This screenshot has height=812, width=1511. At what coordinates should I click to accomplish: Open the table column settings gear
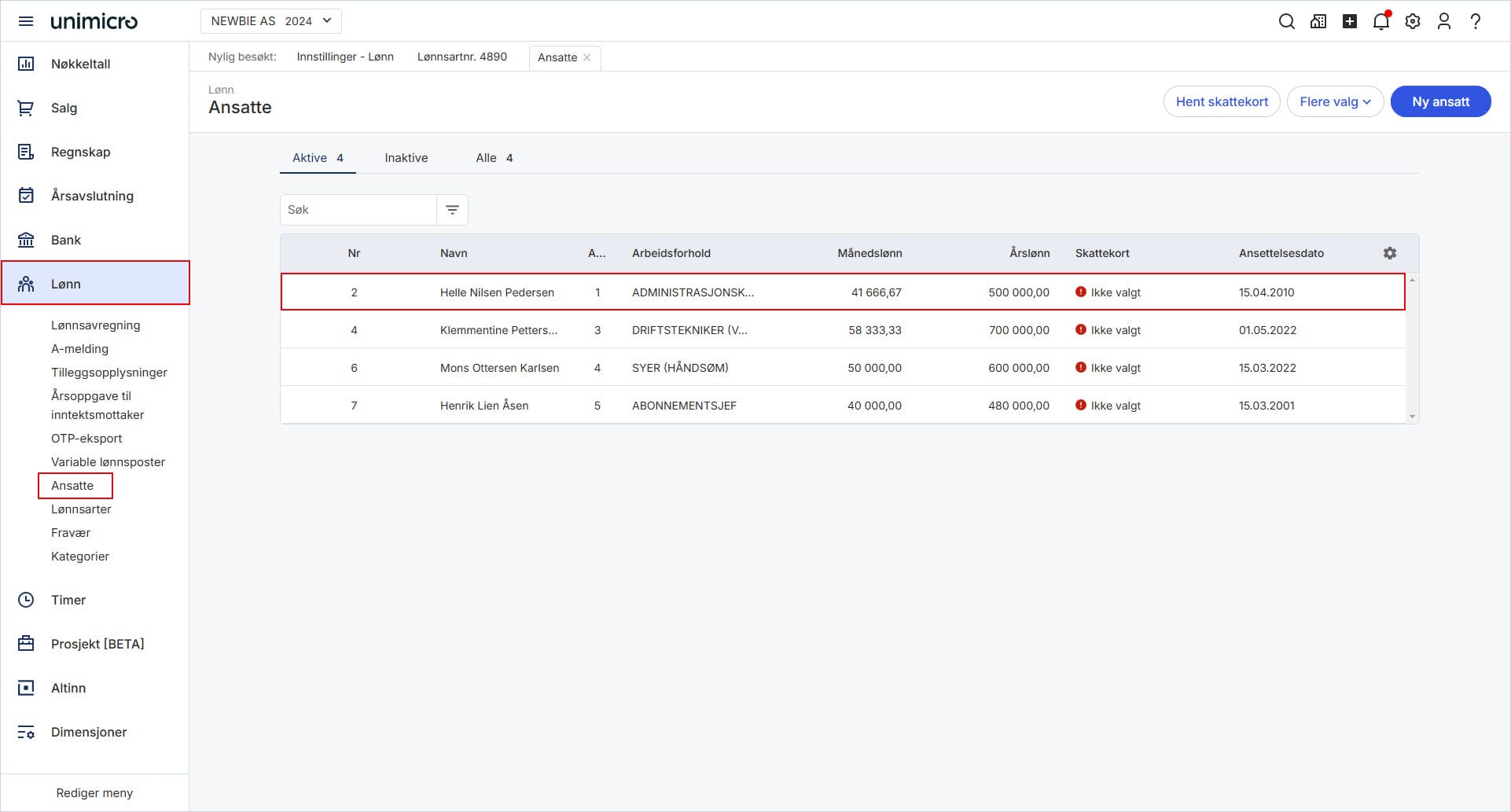point(1390,253)
